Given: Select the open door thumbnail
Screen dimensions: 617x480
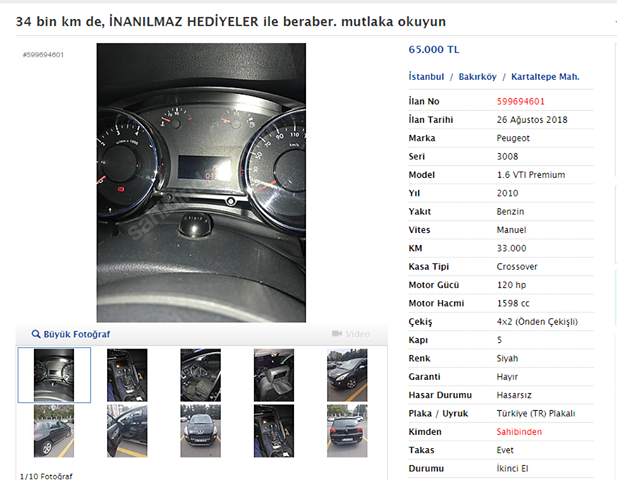Looking at the screenshot, I should [x=127, y=431].
